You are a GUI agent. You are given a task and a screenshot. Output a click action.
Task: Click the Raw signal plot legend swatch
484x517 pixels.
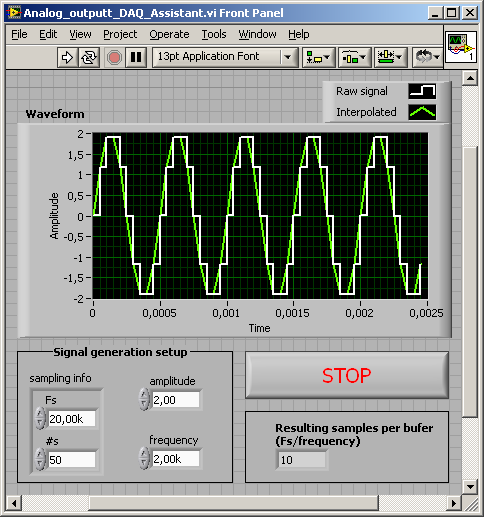[422, 91]
